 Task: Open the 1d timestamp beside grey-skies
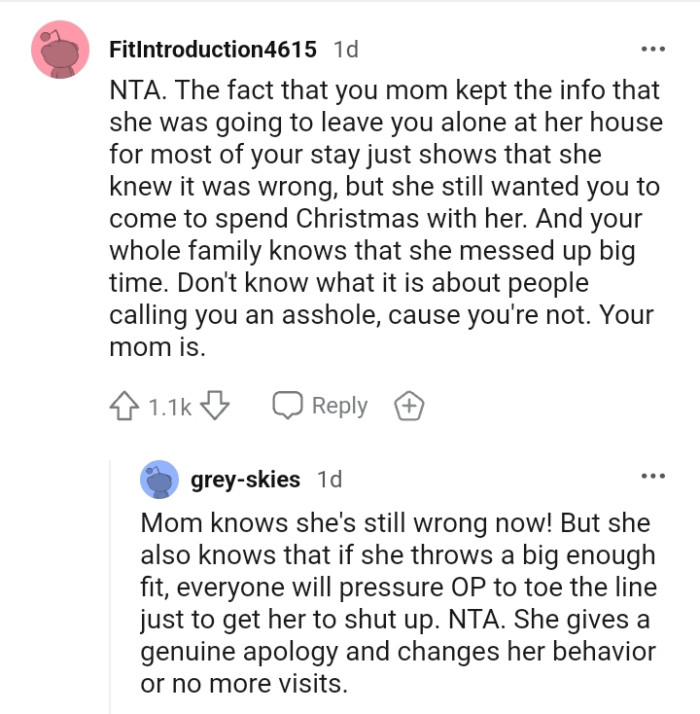(x=328, y=479)
